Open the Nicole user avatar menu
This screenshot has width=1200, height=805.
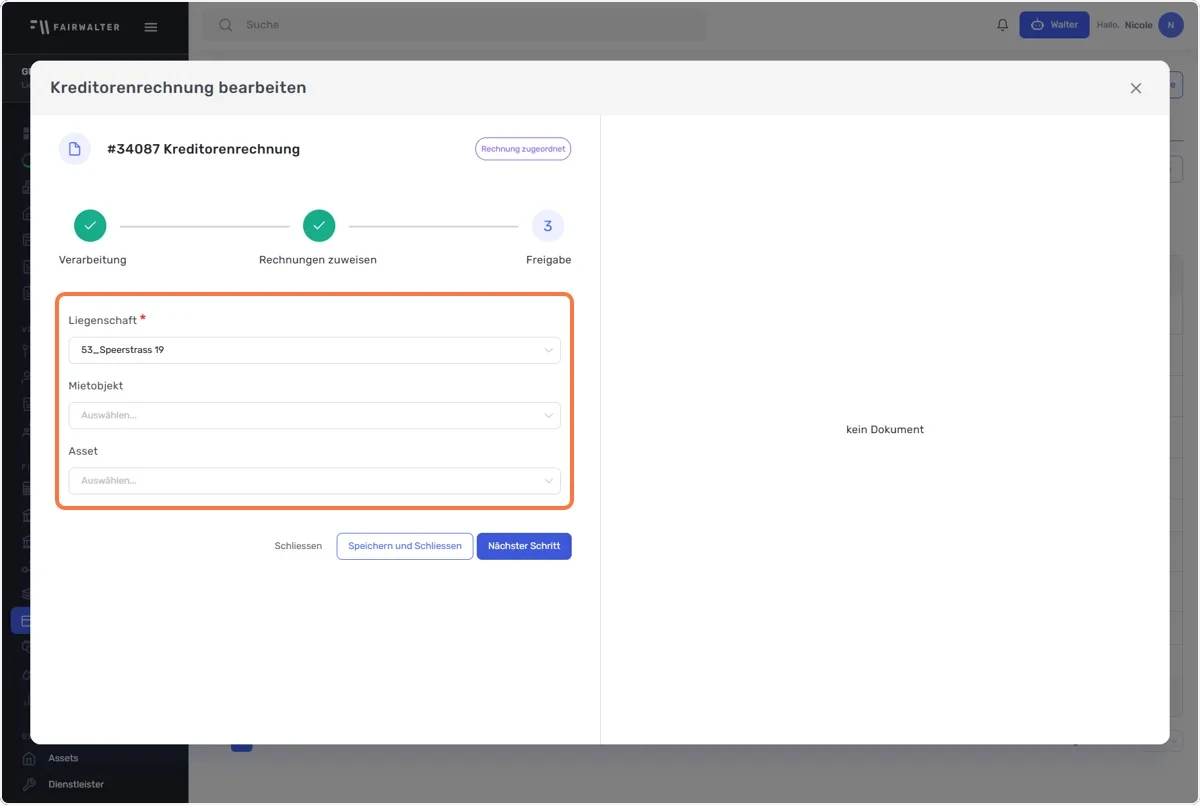(1170, 25)
